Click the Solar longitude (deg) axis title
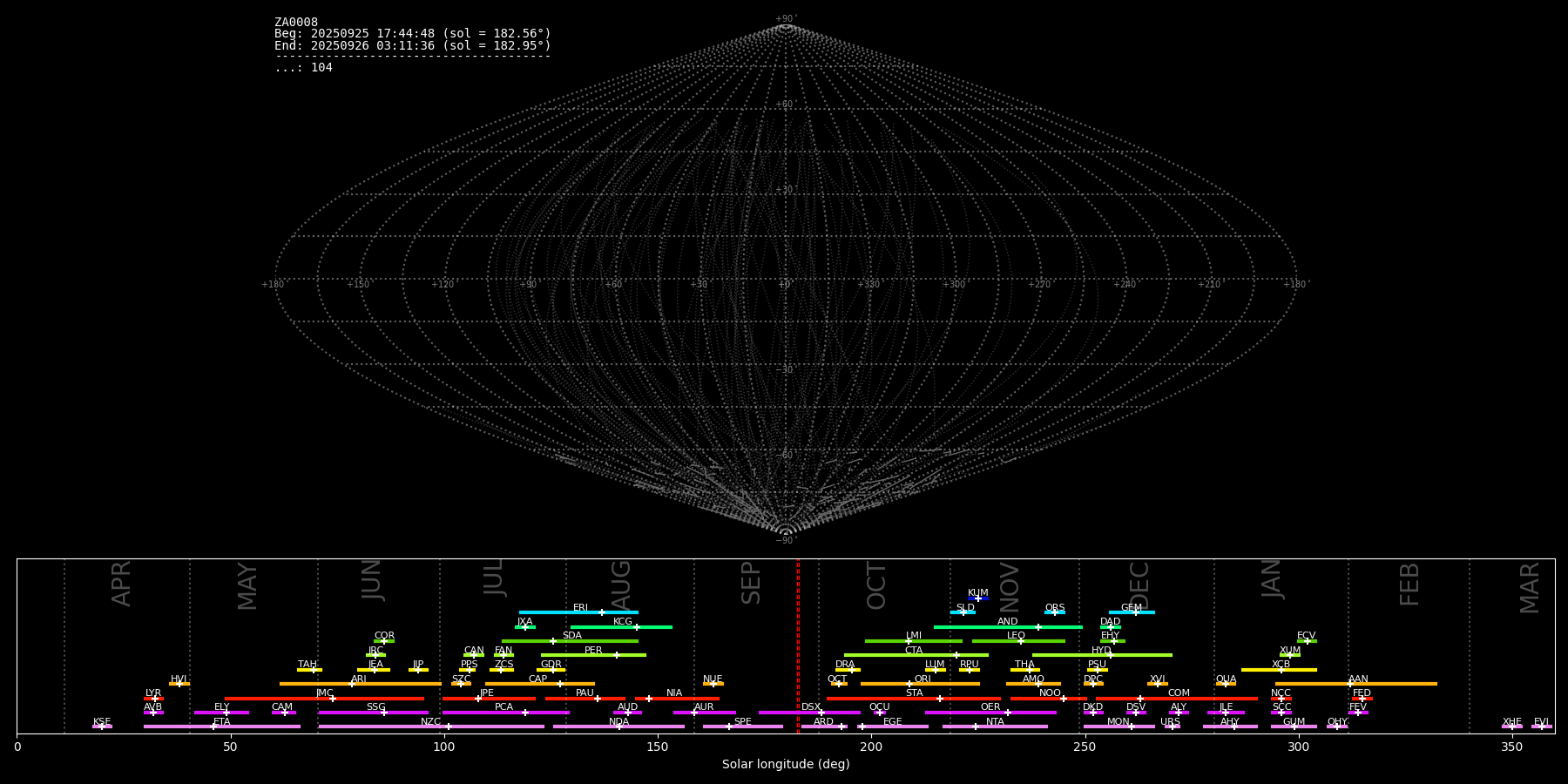This screenshot has height=784, width=1568. point(786,765)
